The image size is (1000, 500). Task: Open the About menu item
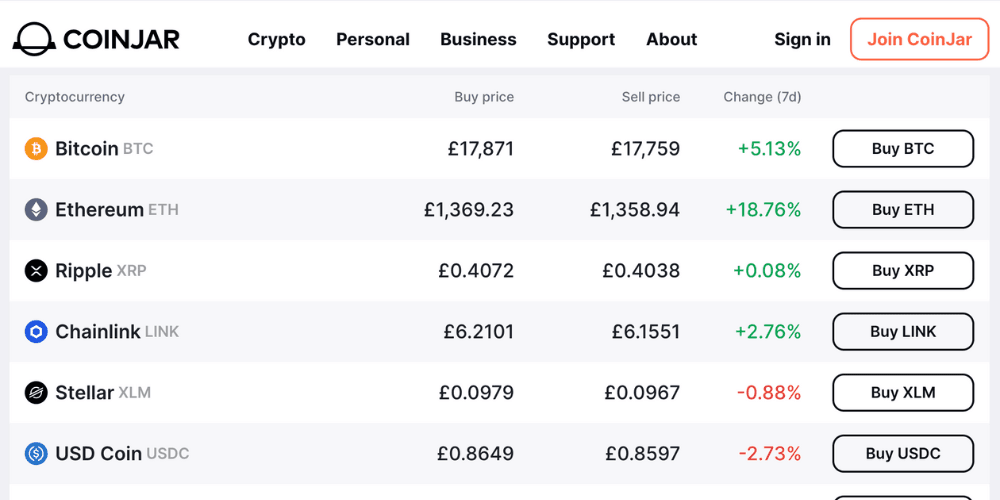672,40
